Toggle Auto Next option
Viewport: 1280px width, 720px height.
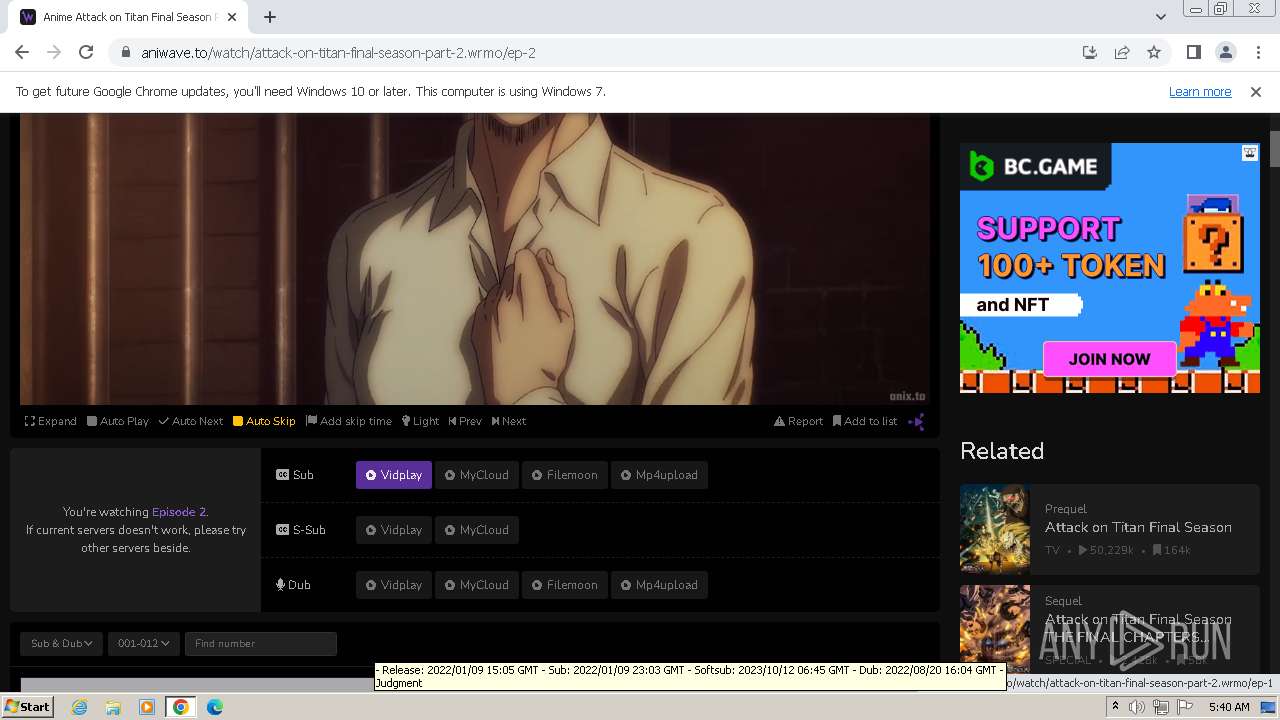click(x=191, y=421)
